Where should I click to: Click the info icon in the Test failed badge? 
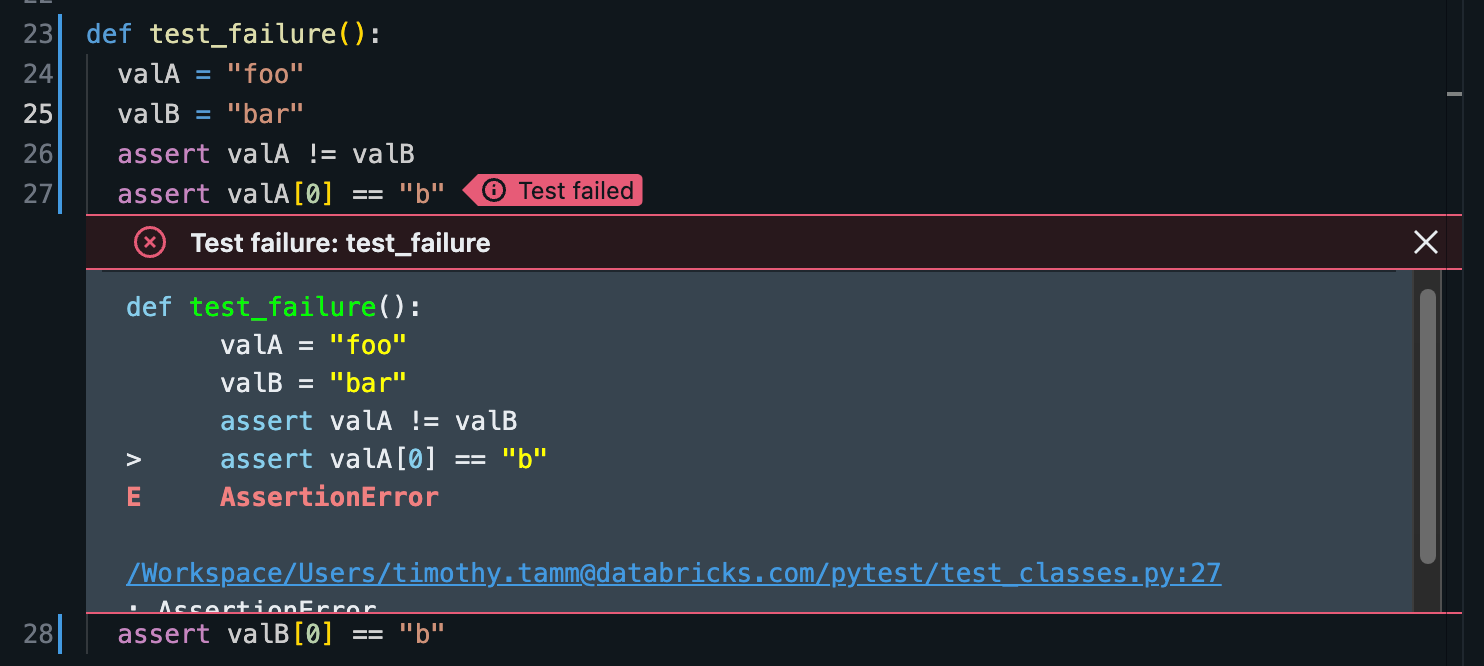495,190
